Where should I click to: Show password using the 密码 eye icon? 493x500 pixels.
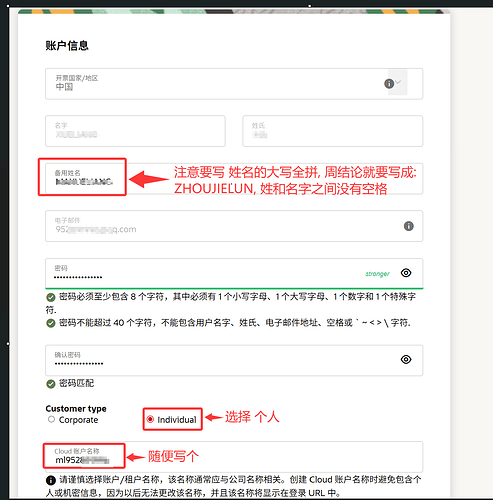click(406, 273)
